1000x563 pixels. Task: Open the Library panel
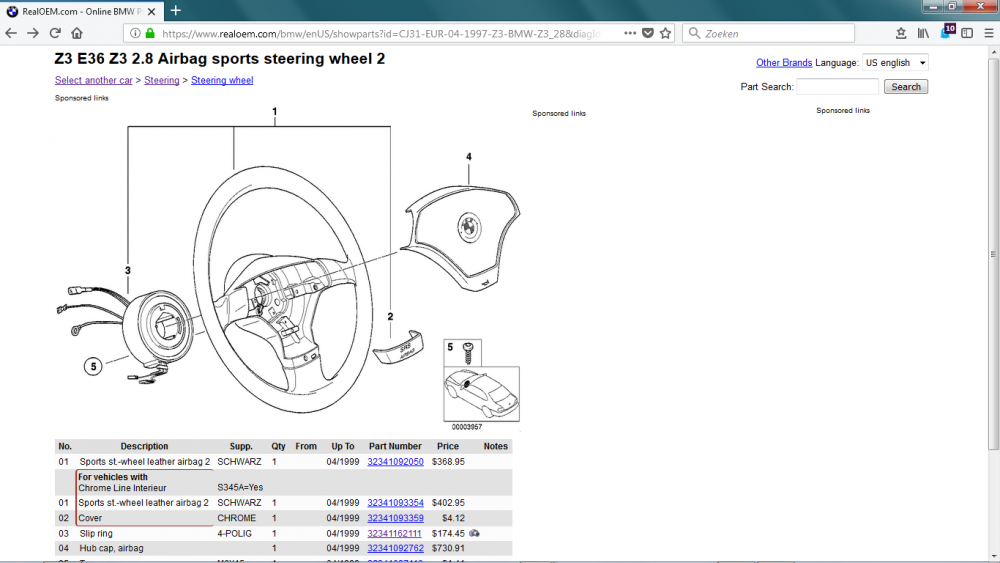coord(923,33)
